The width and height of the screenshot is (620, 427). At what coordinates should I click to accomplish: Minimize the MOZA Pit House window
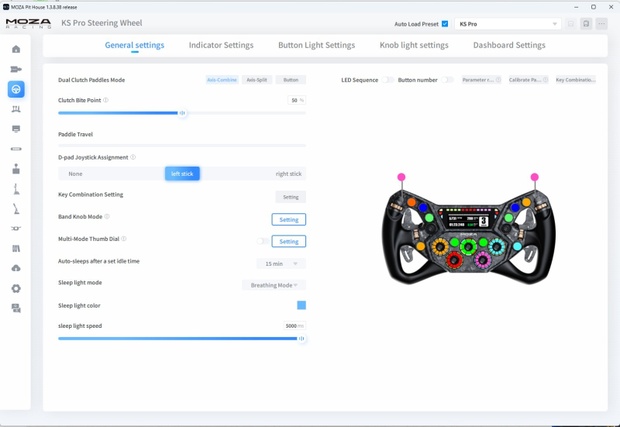coord(577,7)
